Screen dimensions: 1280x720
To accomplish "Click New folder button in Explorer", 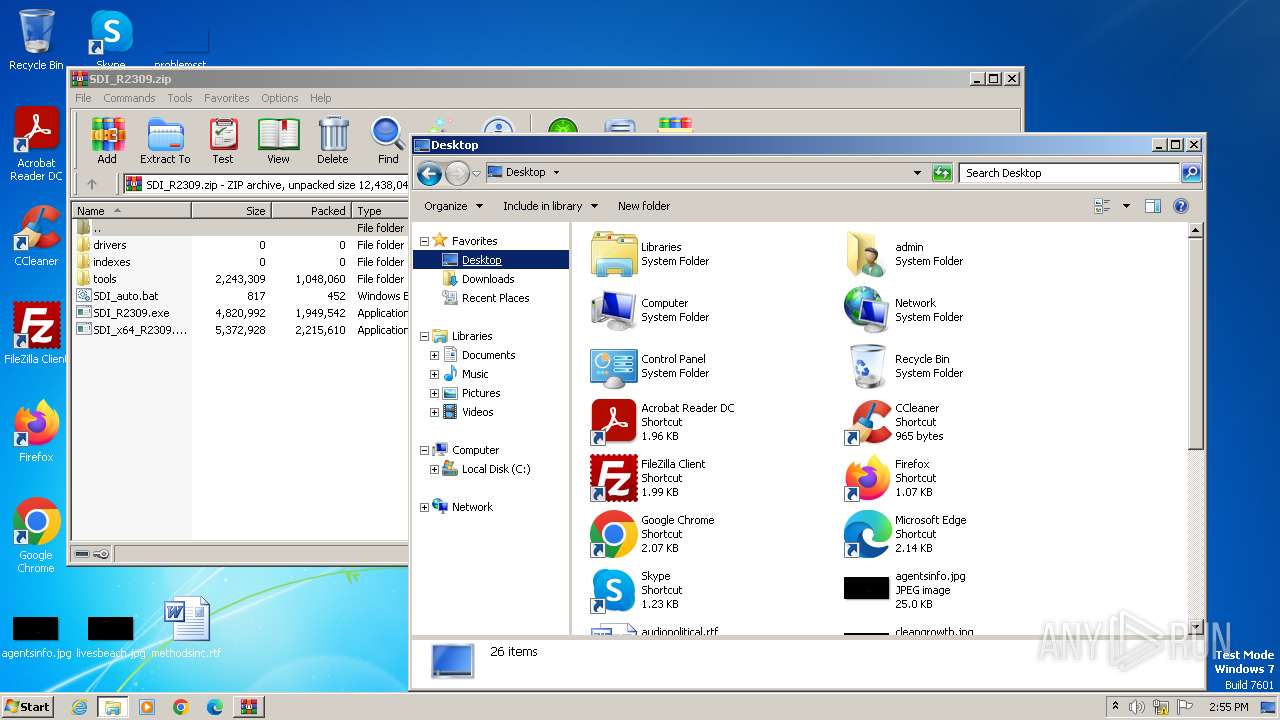I will 644,206.
